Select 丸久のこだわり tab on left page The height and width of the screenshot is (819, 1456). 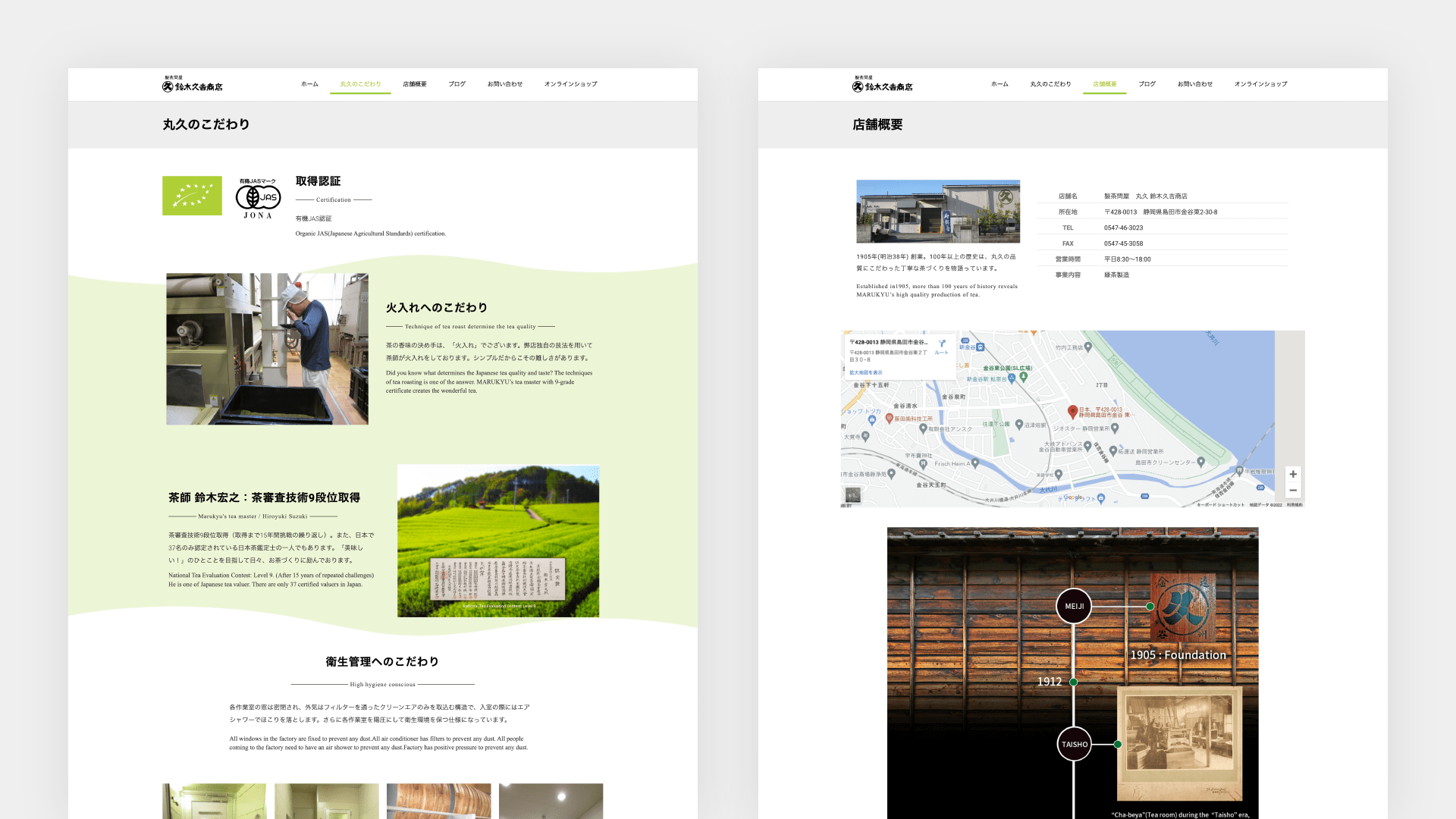pos(360,84)
